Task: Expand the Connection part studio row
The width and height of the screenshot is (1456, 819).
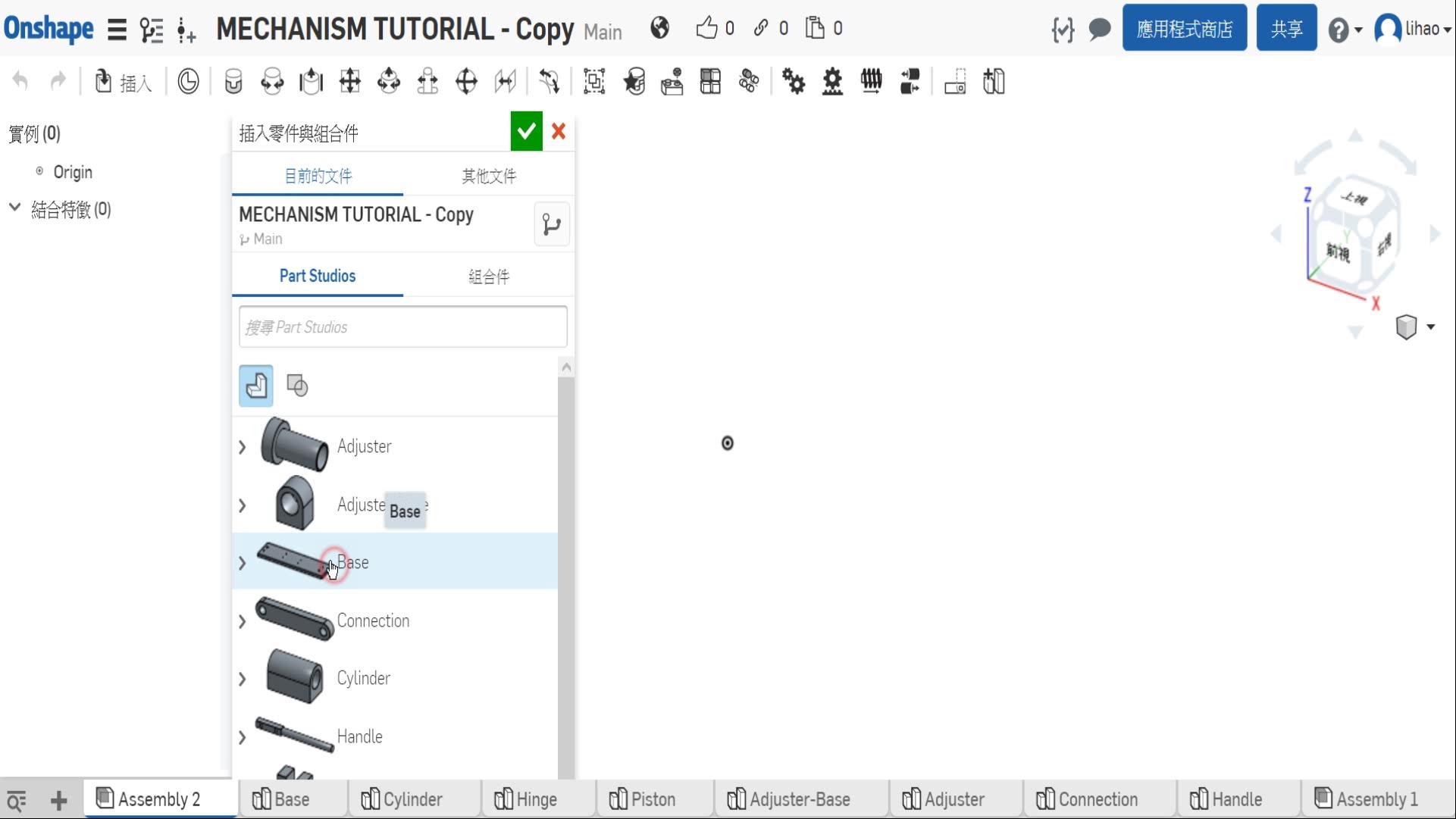Action: (243, 621)
